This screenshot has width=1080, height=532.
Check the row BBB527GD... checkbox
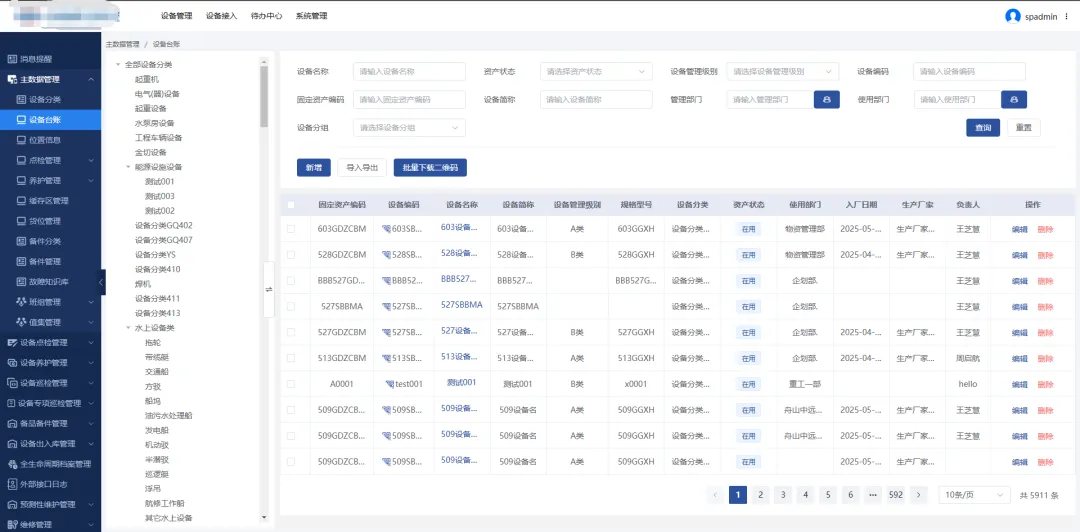[291, 280]
